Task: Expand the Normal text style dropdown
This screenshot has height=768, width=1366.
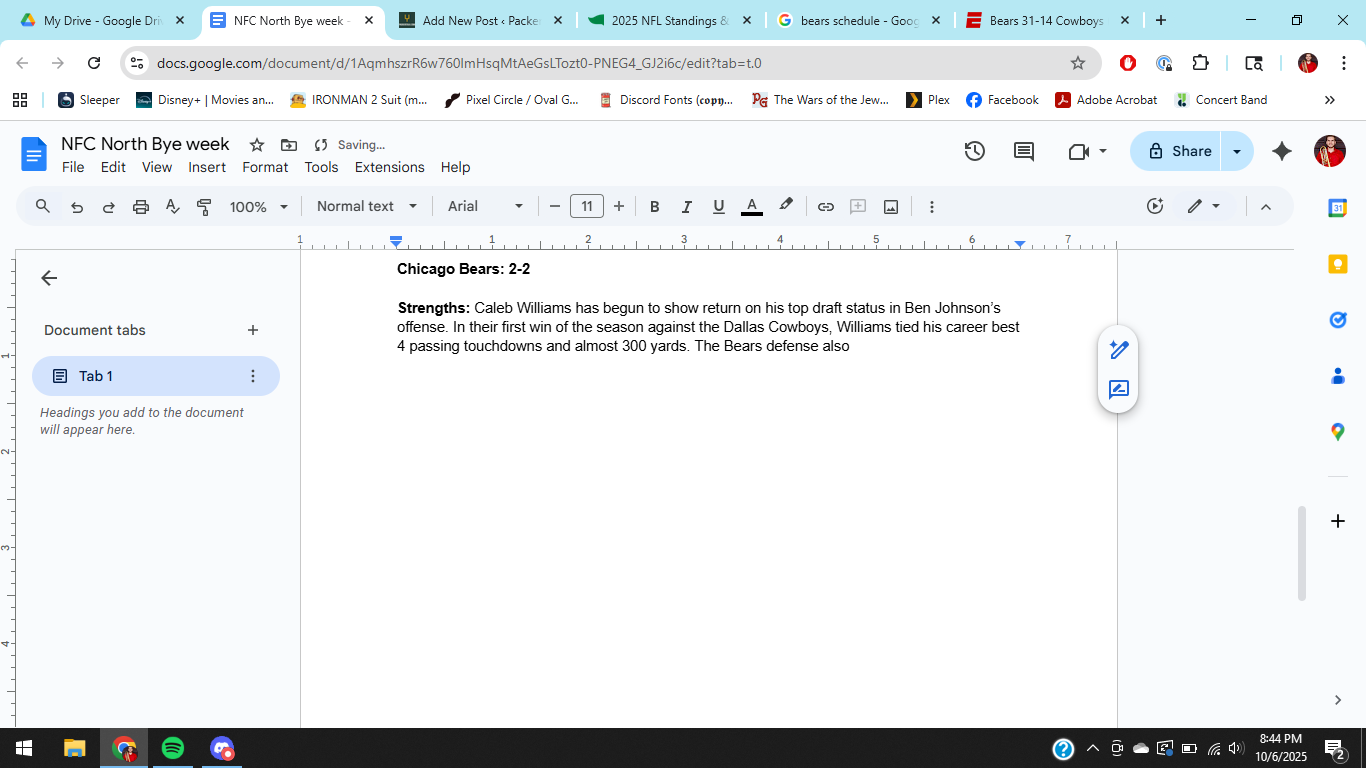Action: click(x=366, y=207)
